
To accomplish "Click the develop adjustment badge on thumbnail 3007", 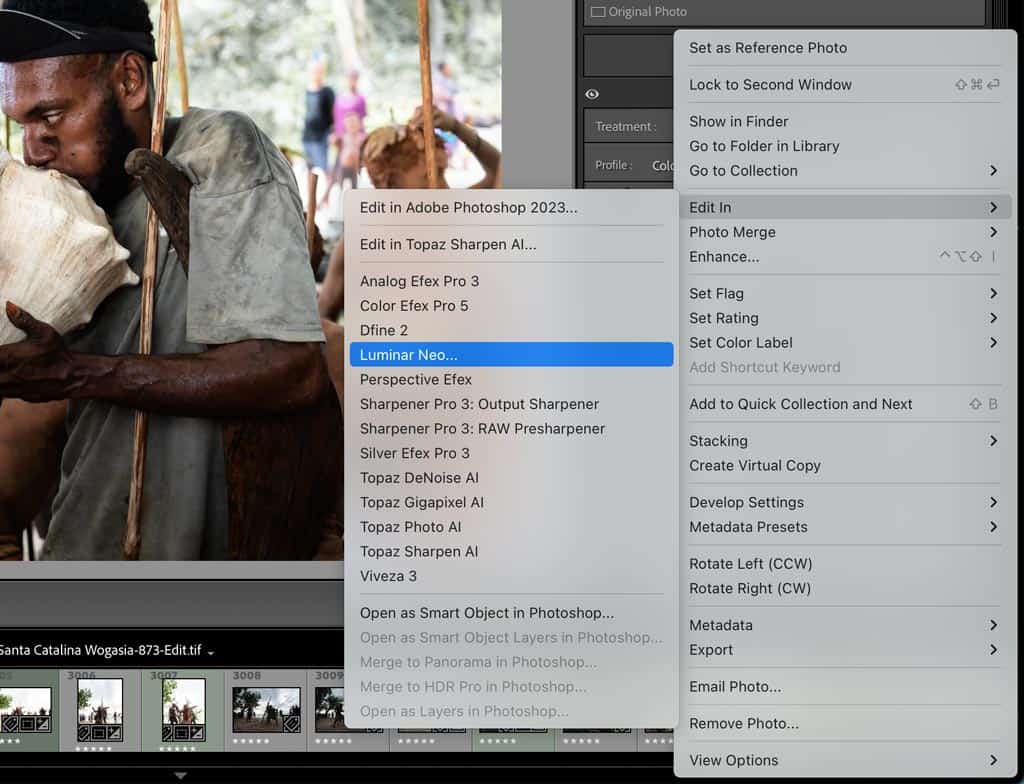I will [x=196, y=732].
